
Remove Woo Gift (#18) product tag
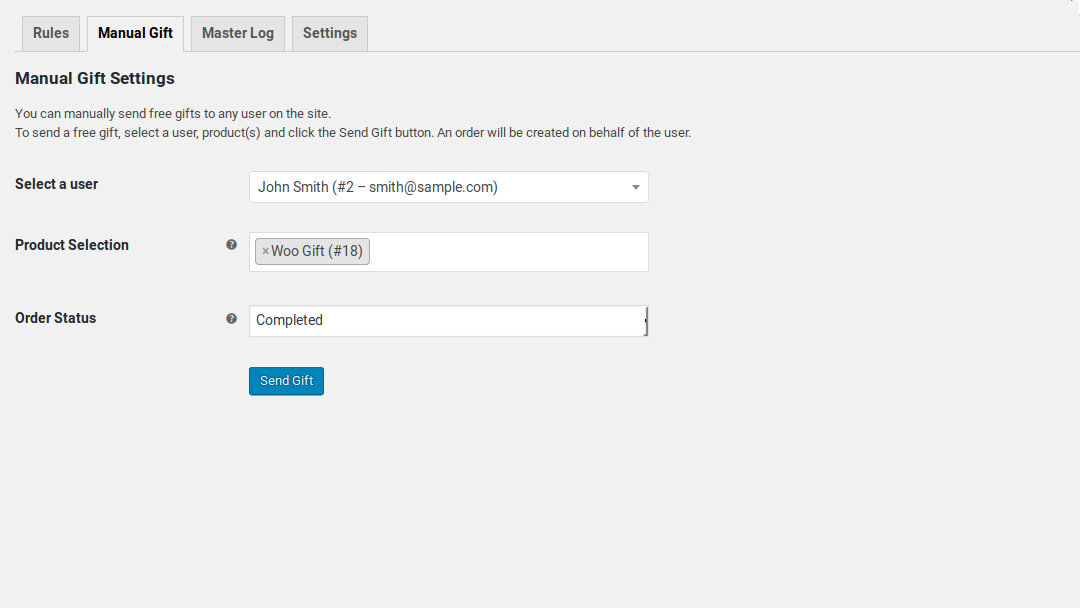click(x=265, y=251)
